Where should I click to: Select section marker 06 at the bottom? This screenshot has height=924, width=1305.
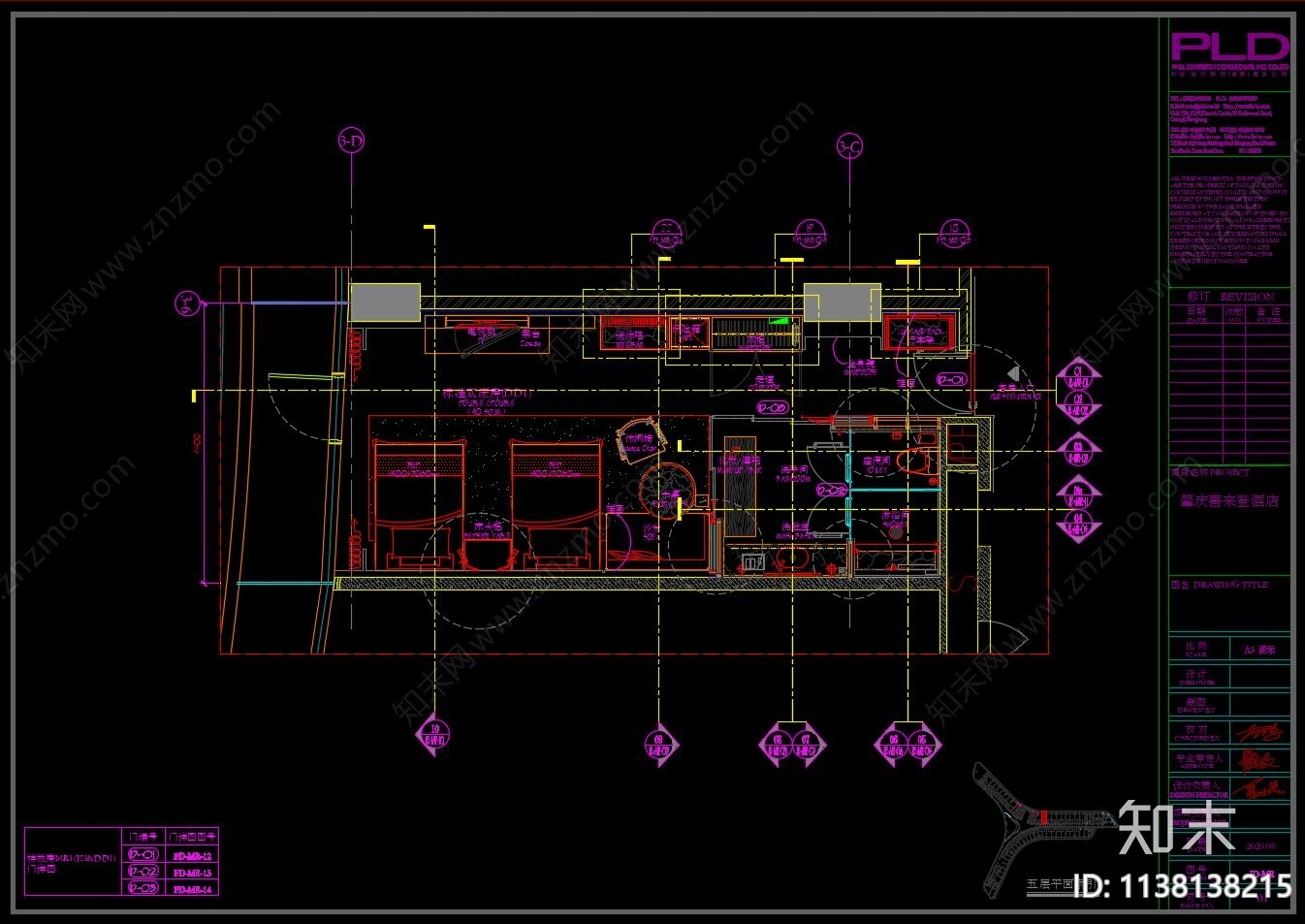coord(892,746)
